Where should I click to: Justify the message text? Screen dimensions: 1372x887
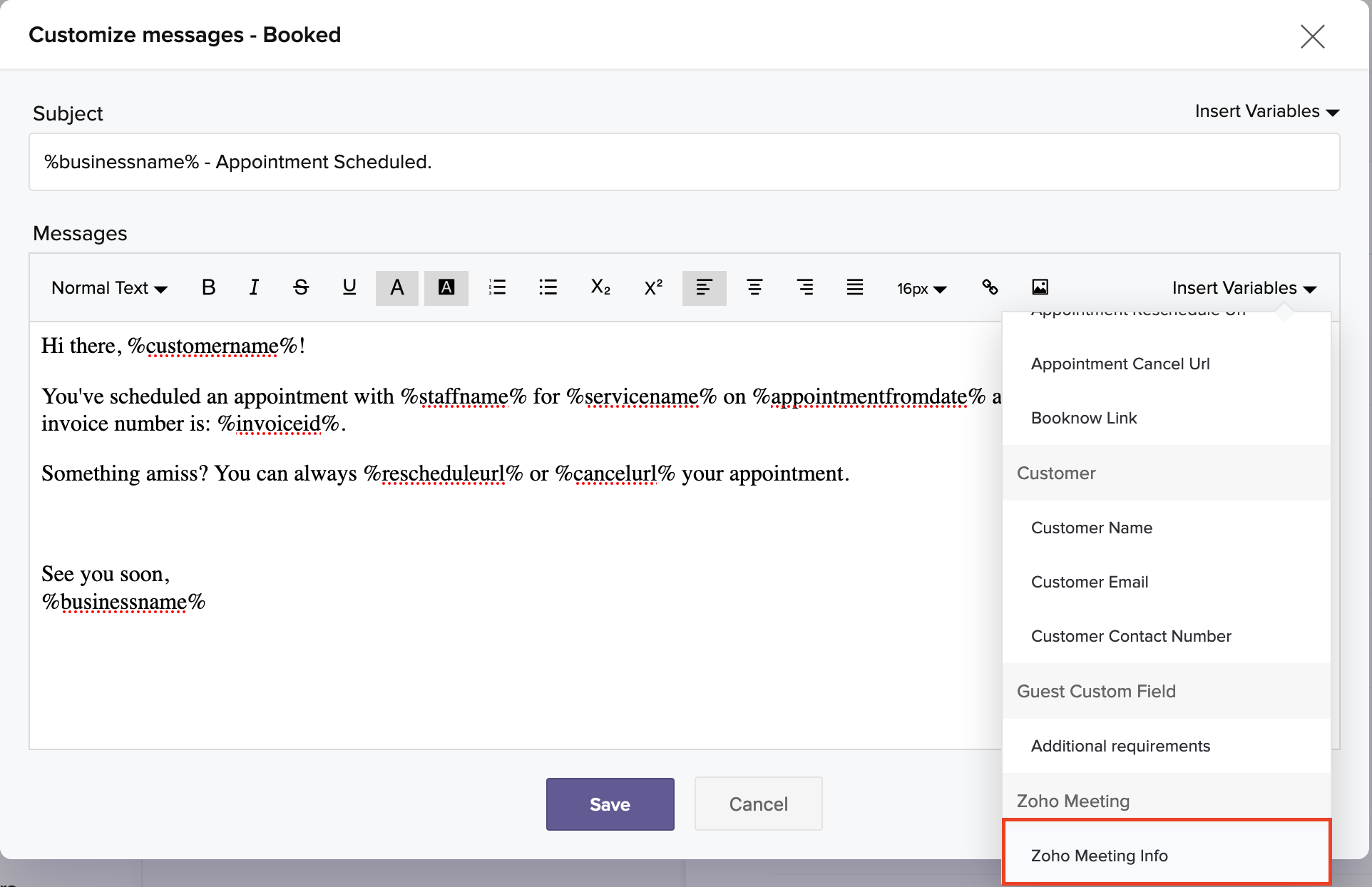855,287
